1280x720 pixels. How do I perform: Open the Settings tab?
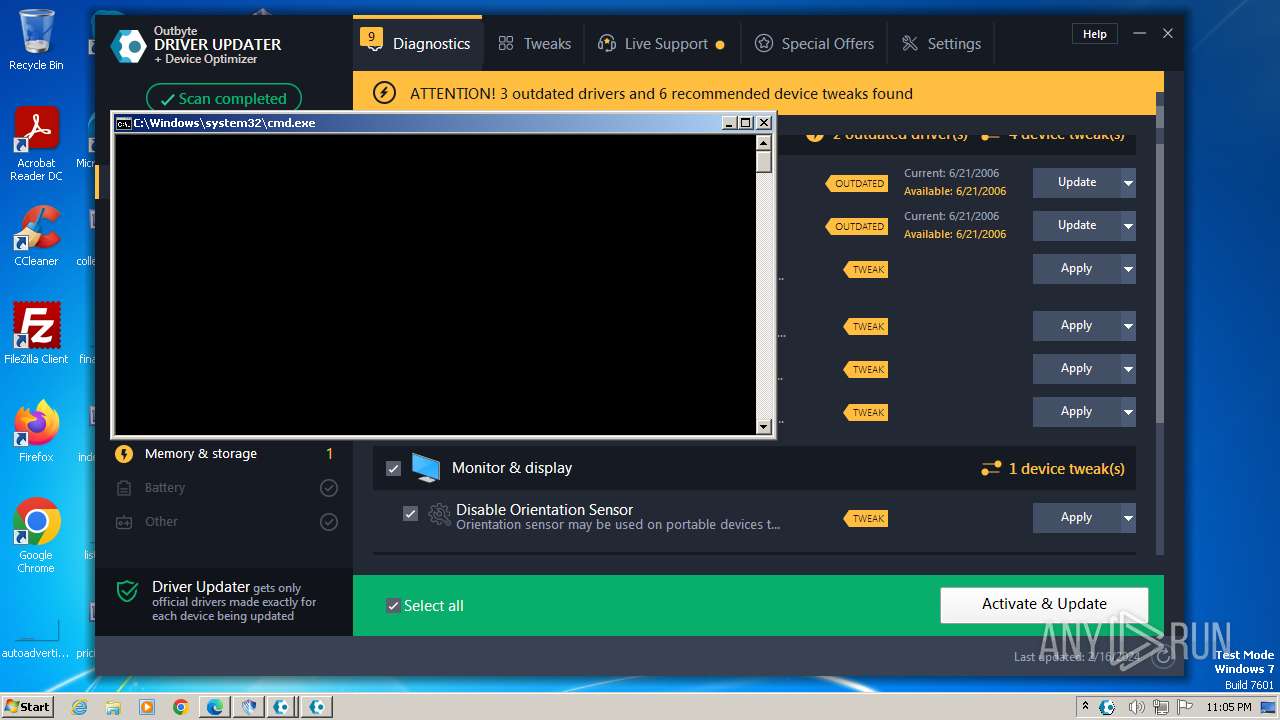pyautogui.click(x=941, y=44)
